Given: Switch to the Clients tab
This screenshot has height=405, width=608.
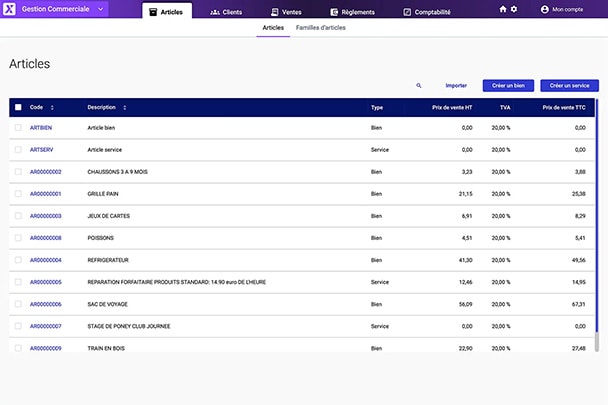Looking at the screenshot, I should 226,12.
